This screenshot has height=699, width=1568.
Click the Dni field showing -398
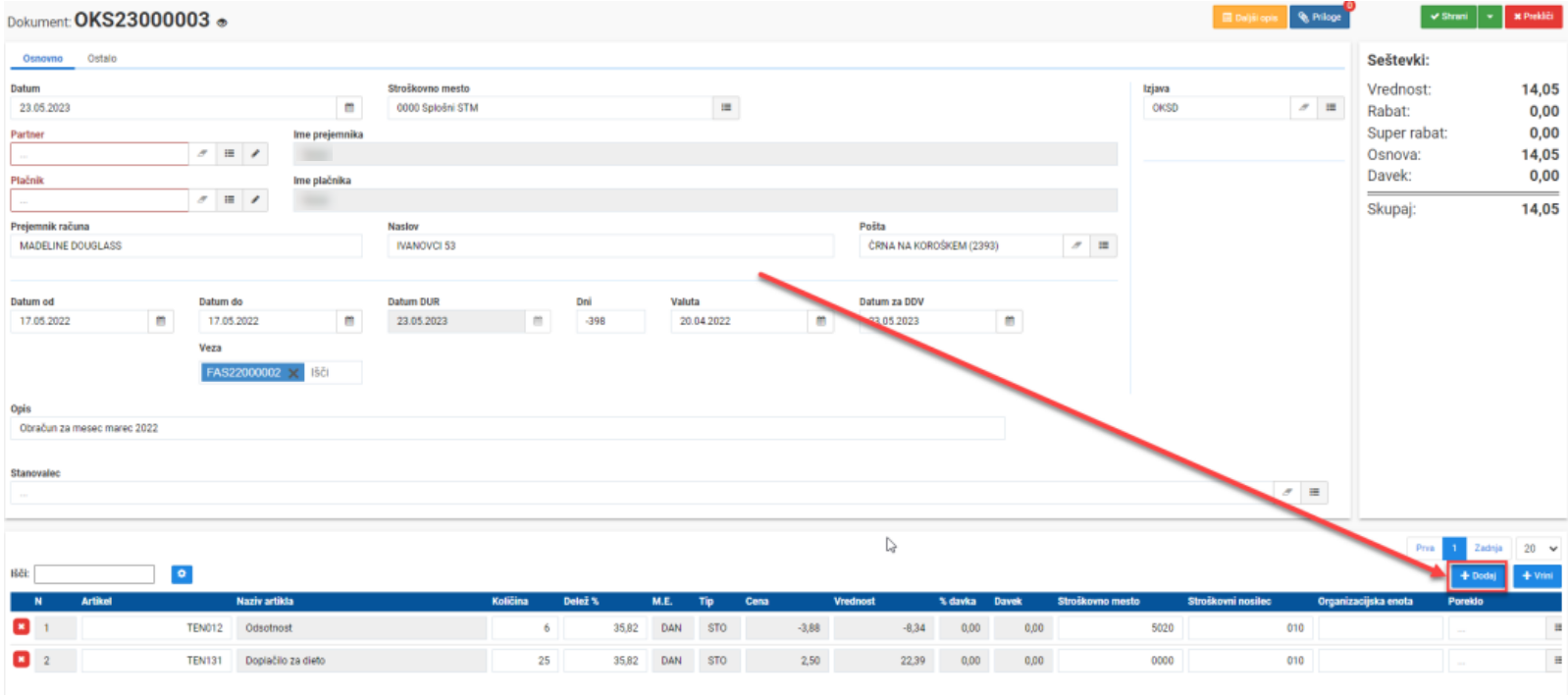click(x=610, y=321)
